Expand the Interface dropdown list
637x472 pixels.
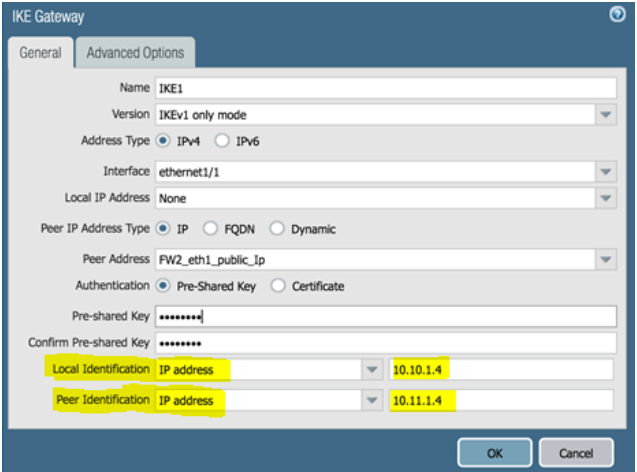click(x=606, y=172)
